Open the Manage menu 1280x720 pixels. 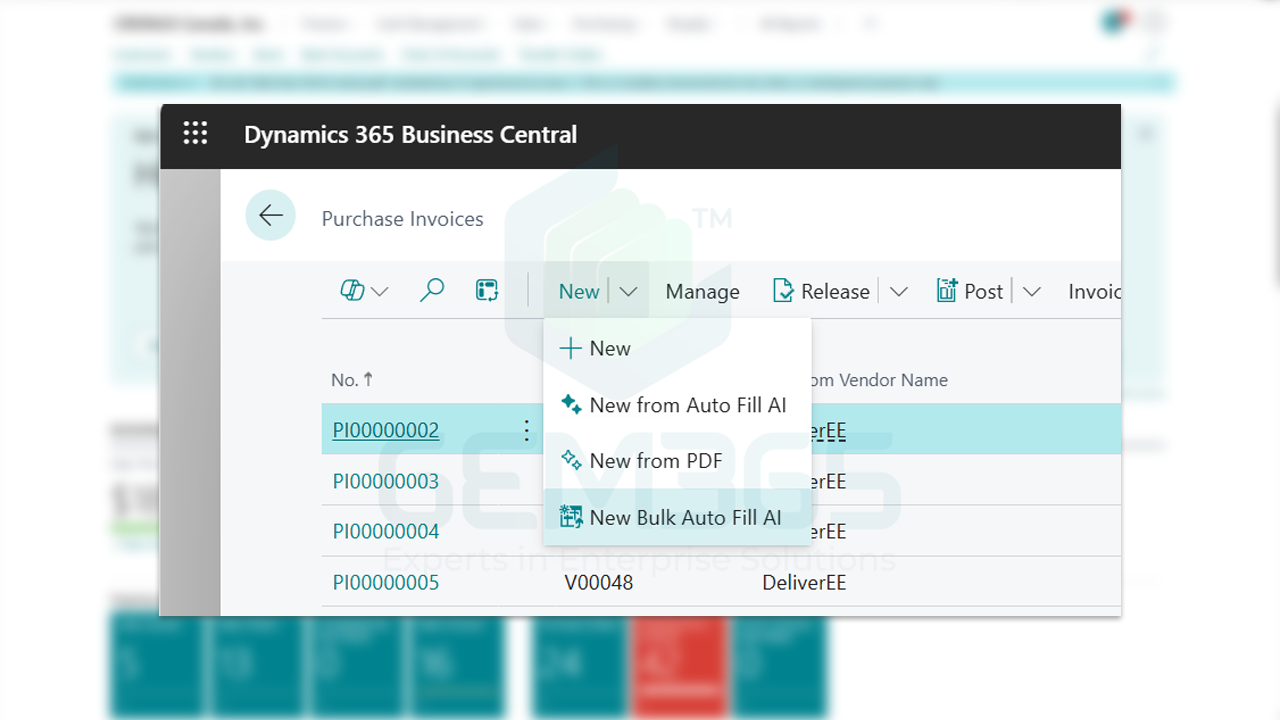click(x=703, y=292)
